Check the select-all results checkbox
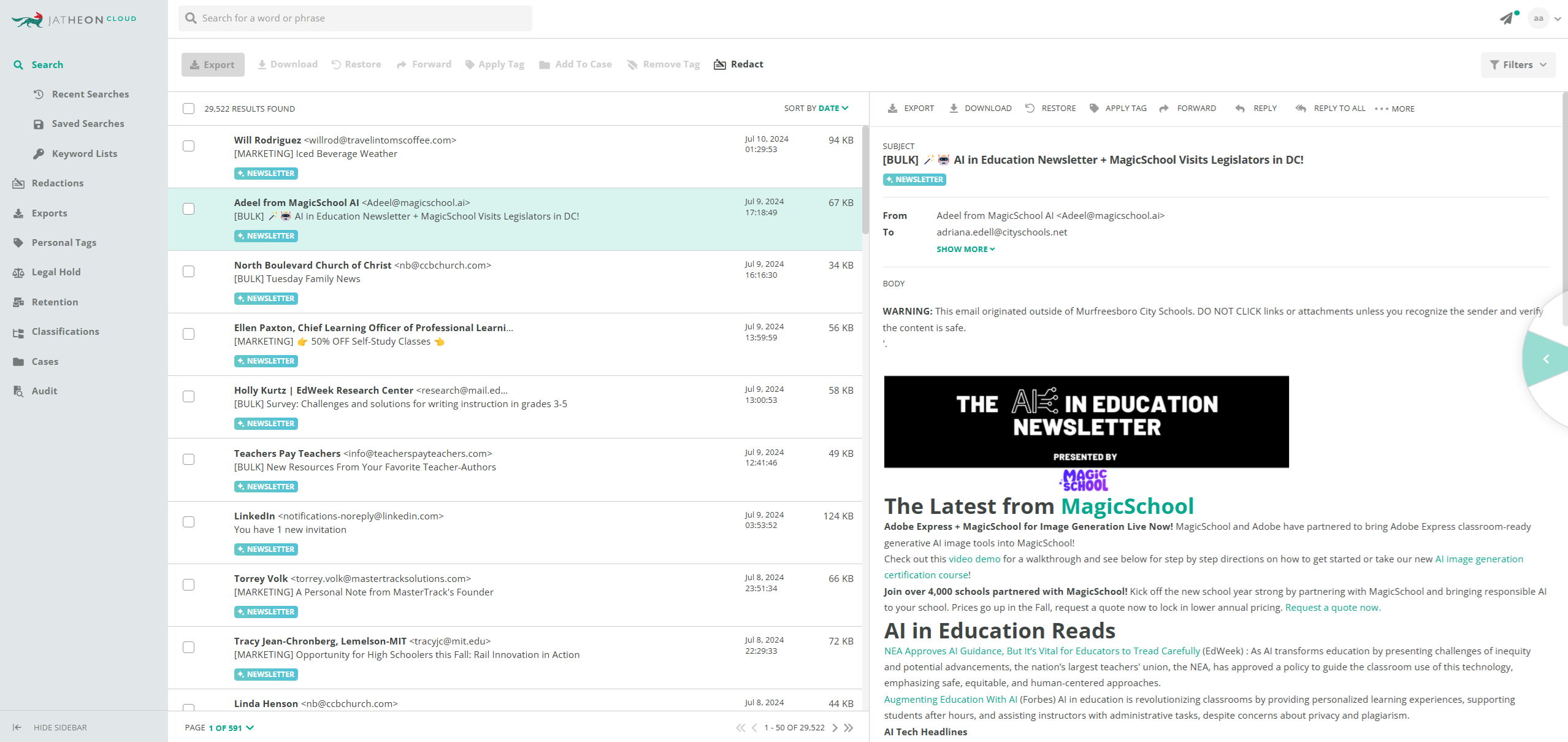Viewport: 1568px width, 742px height. point(188,109)
